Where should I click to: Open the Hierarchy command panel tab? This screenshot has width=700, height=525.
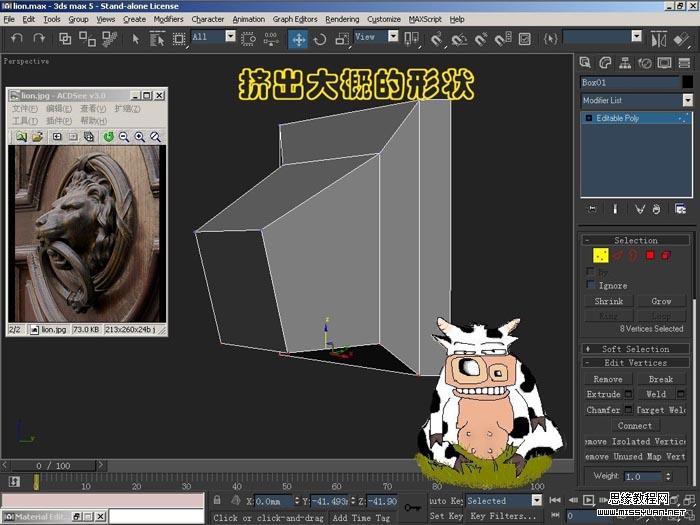click(625, 62)
